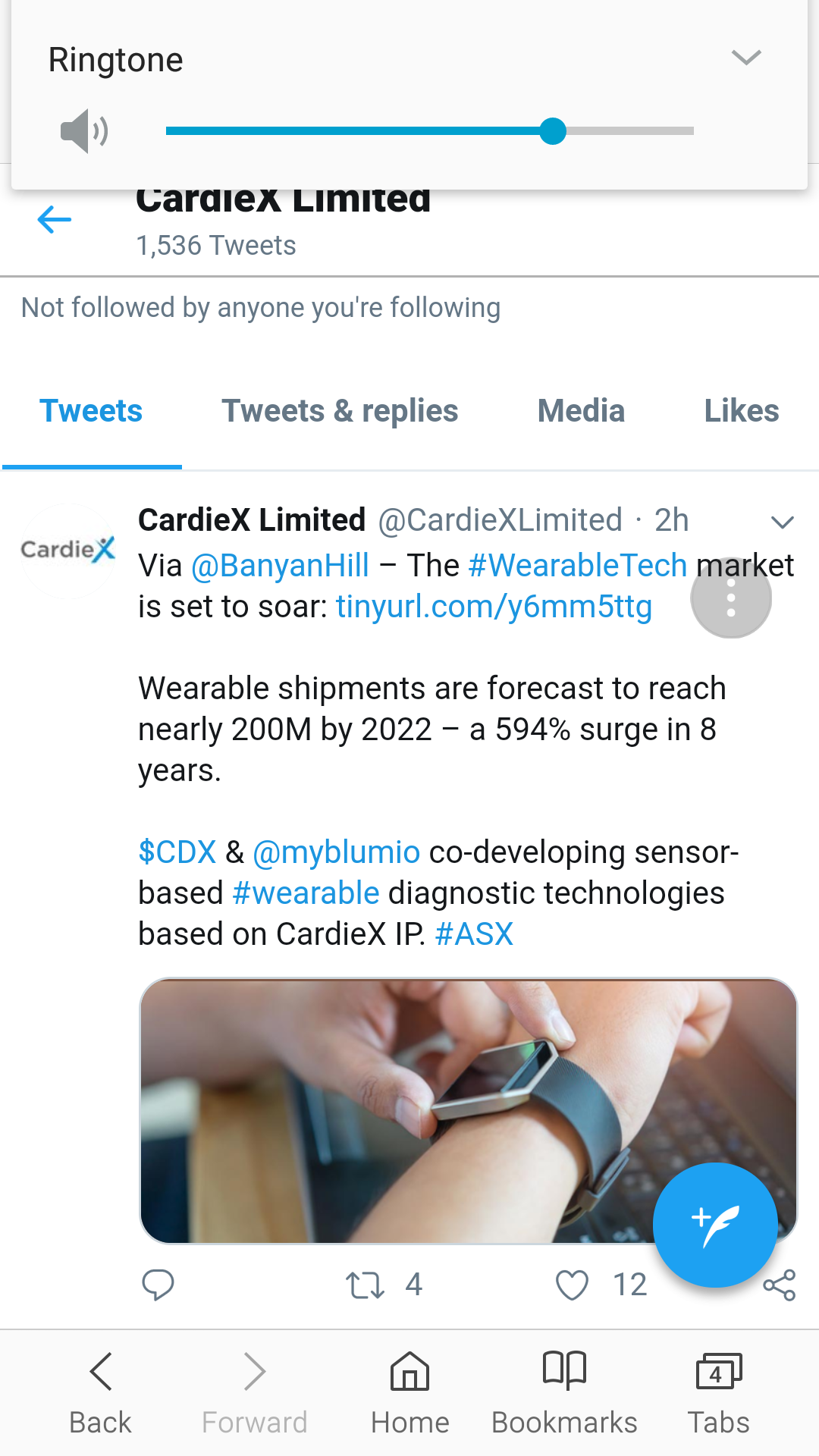Image resolution: width=819 pixels, height=1456 pixels.
Task: Switch to Tweets & replies tab
Action: coord(340,411)
